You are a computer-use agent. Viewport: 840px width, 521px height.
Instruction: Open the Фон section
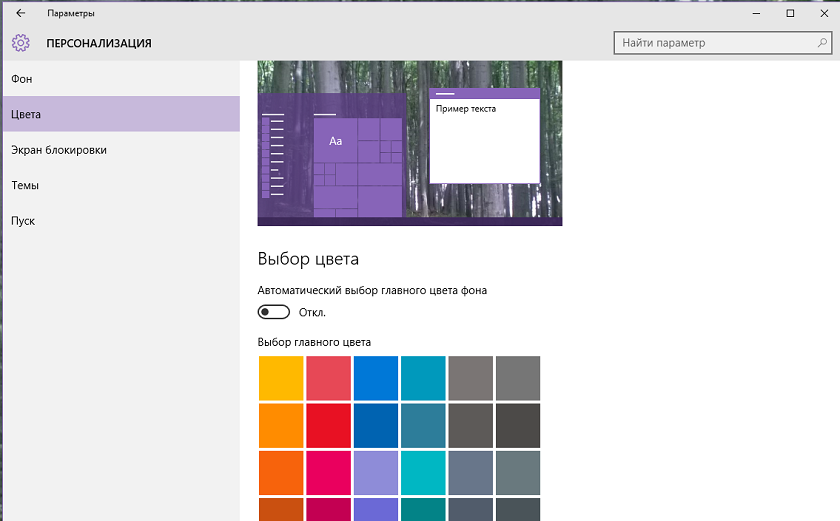[x=22, y=79]
